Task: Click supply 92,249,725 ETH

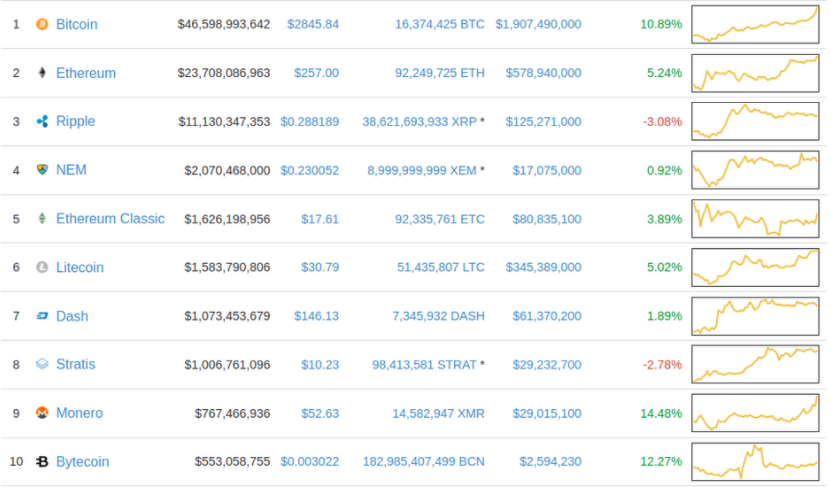Action: coord(440,73)
